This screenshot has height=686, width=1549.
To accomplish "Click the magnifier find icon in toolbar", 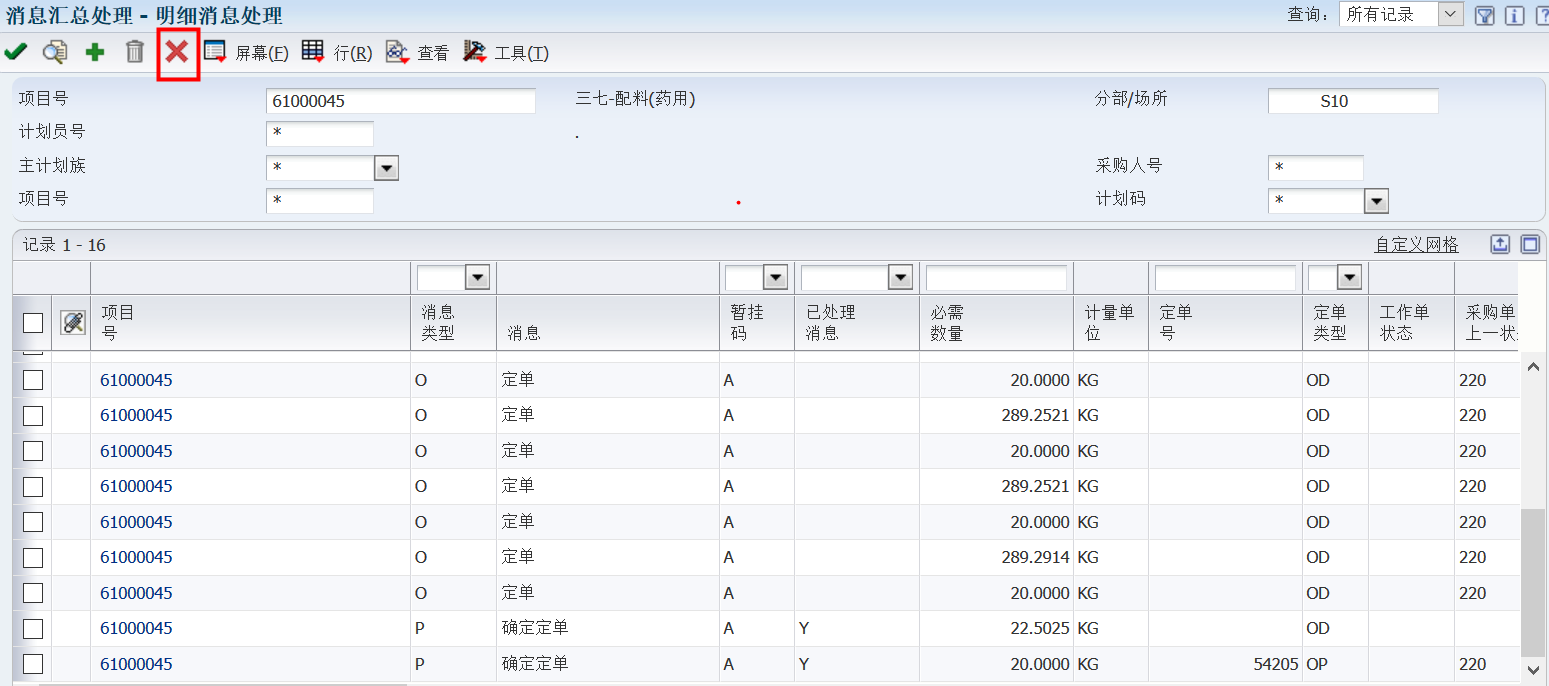I will coord(54,52).
